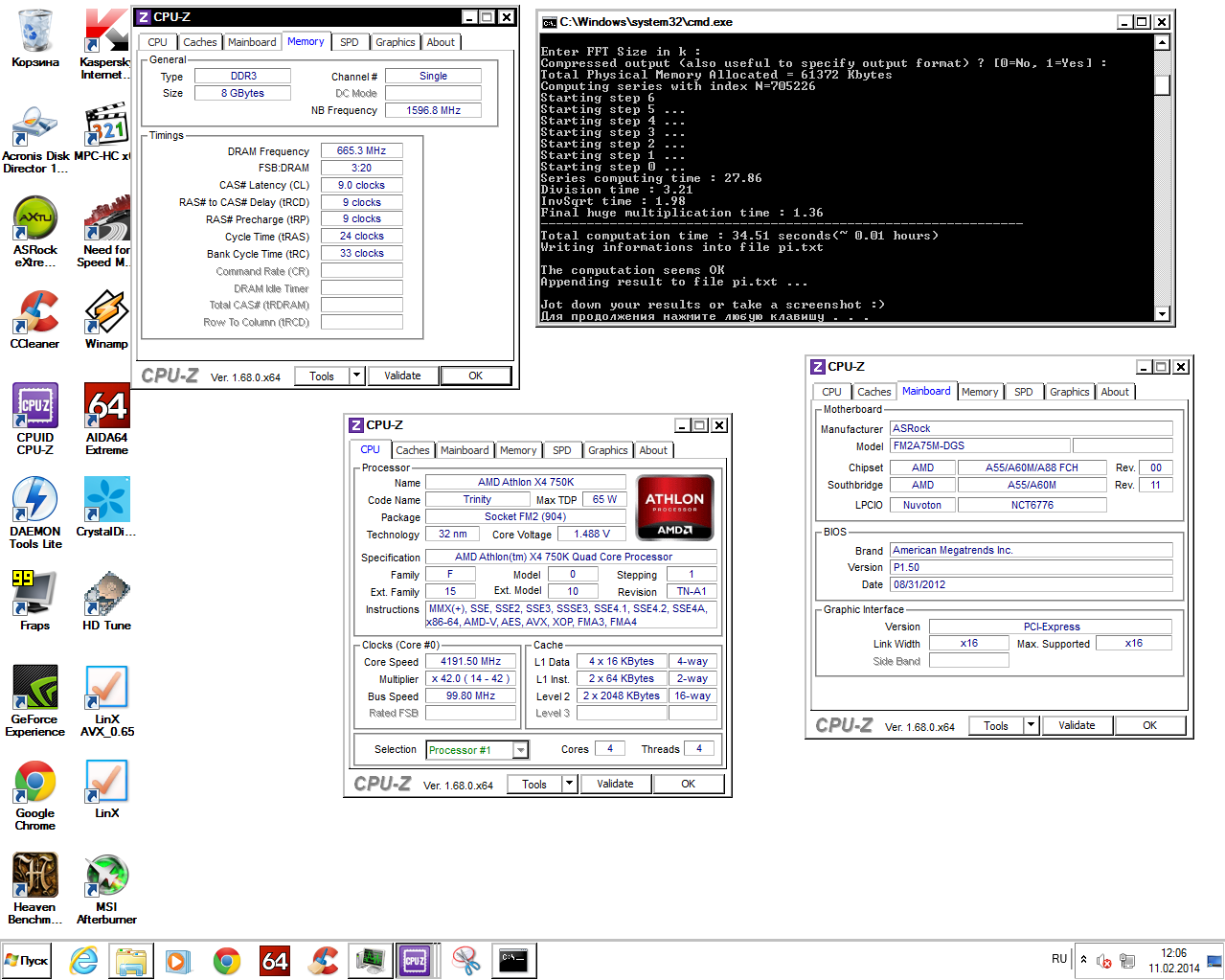The width and height of the screenshot is (1225, 980).
Task: Open Snipping Tool scissors taskbar icon
Action: coord(465,961)
